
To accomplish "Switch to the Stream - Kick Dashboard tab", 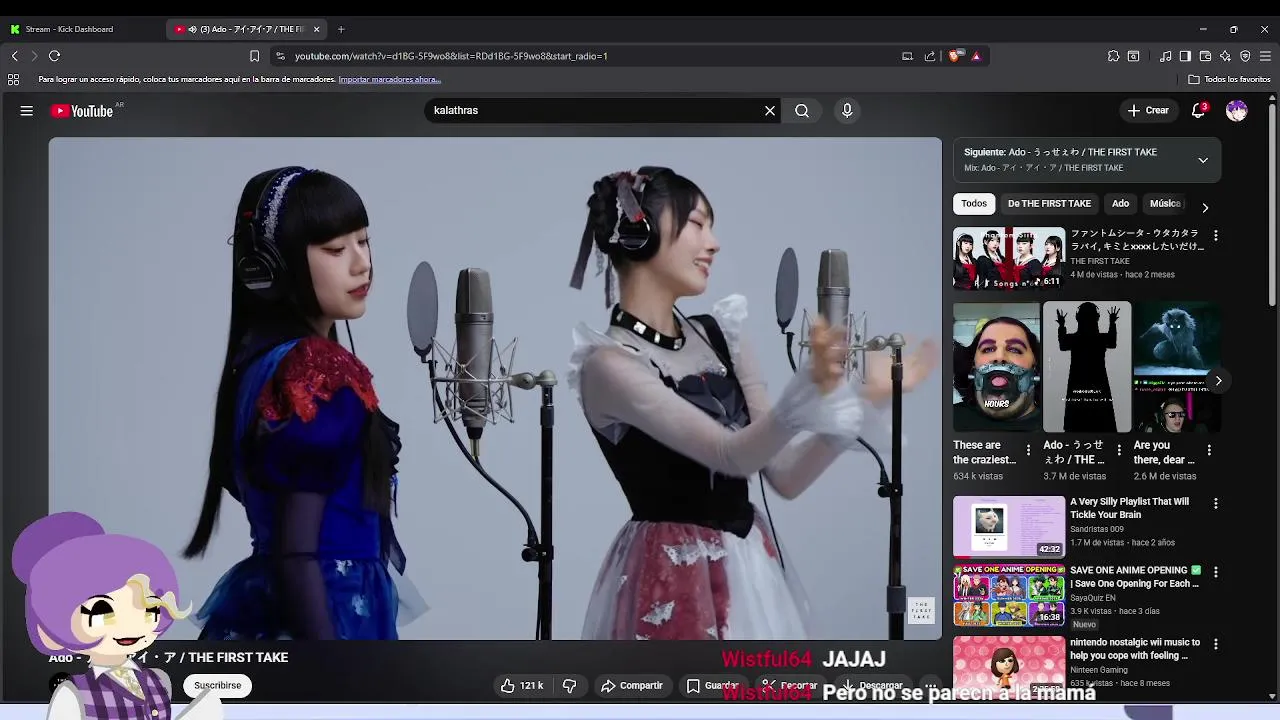I will (68, 29).
